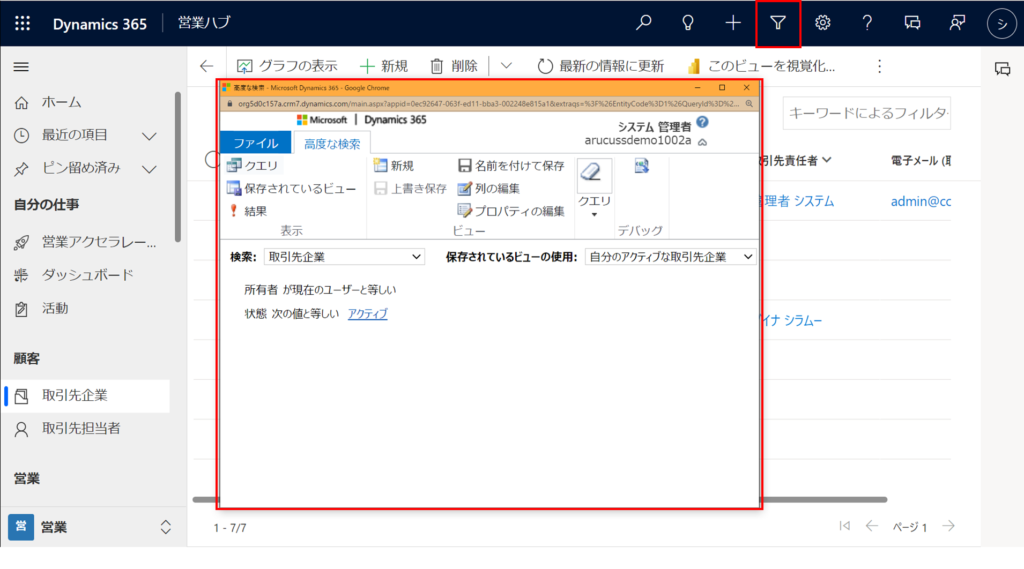Click プロパティの編集 in ribbon
The image size is (1024, 569).
click(x=511, y=211)
